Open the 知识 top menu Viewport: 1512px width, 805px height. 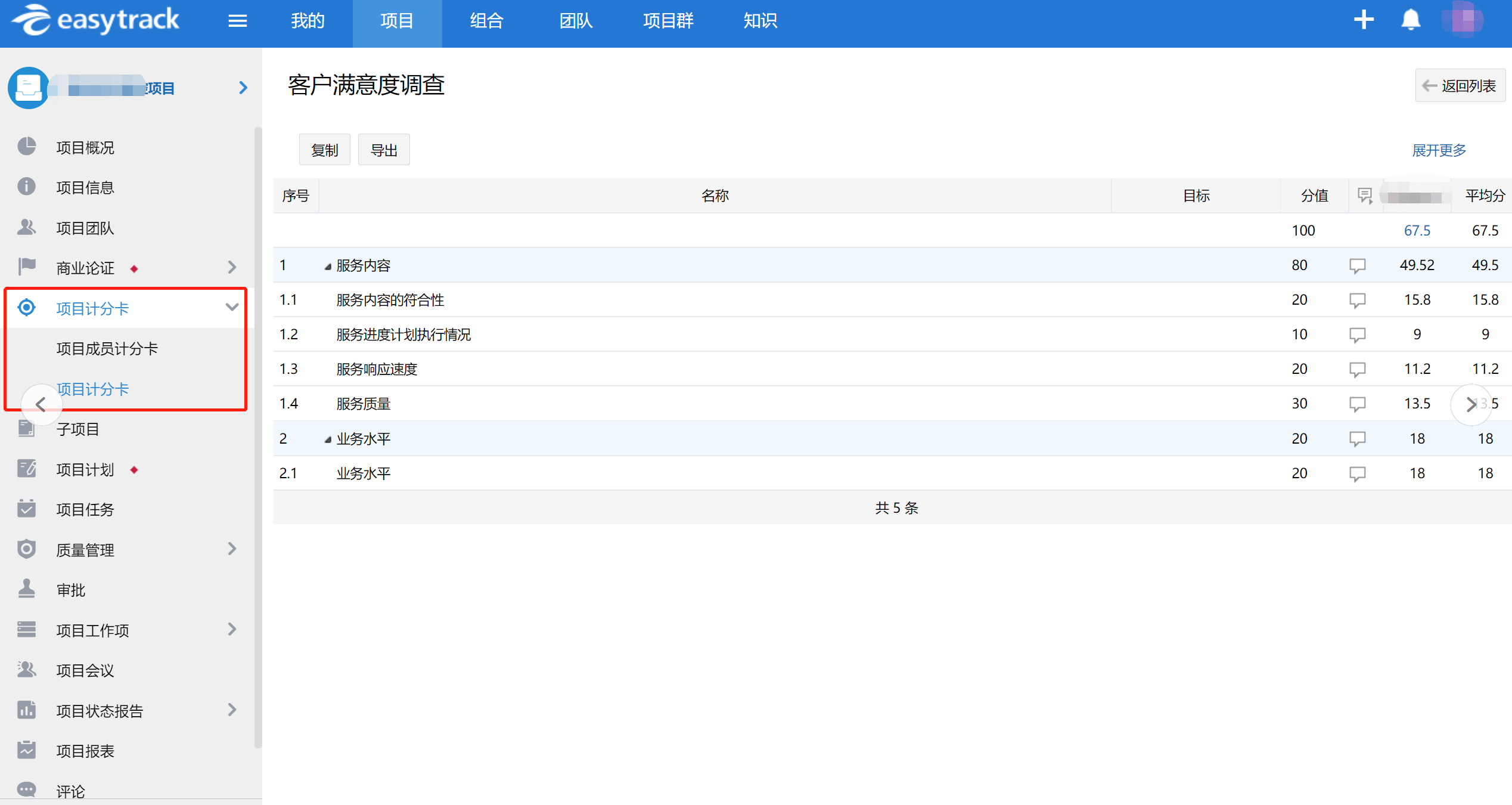pos(760,21)
